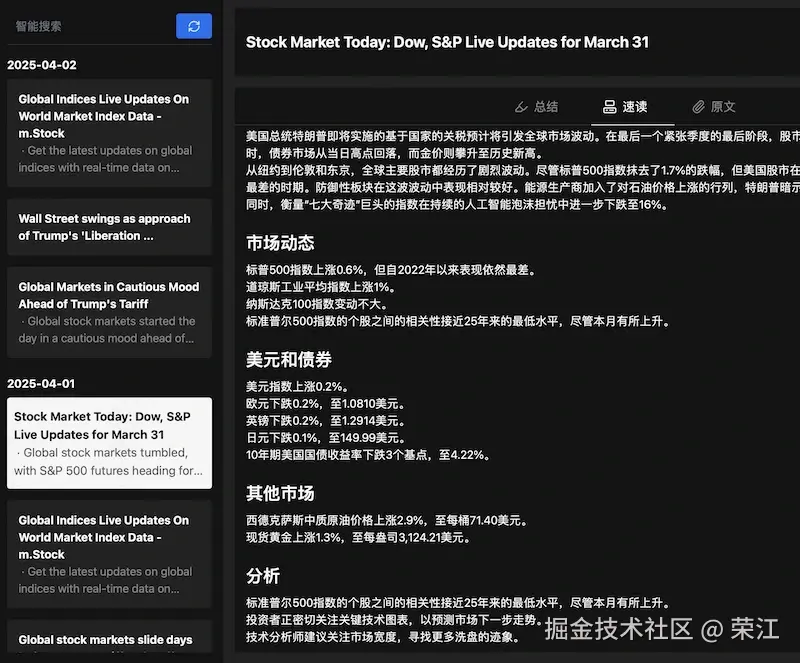Select second 'Global Indices Live Updates' card
This screenshot has width=800, height=663.
(x=109, y=554)
